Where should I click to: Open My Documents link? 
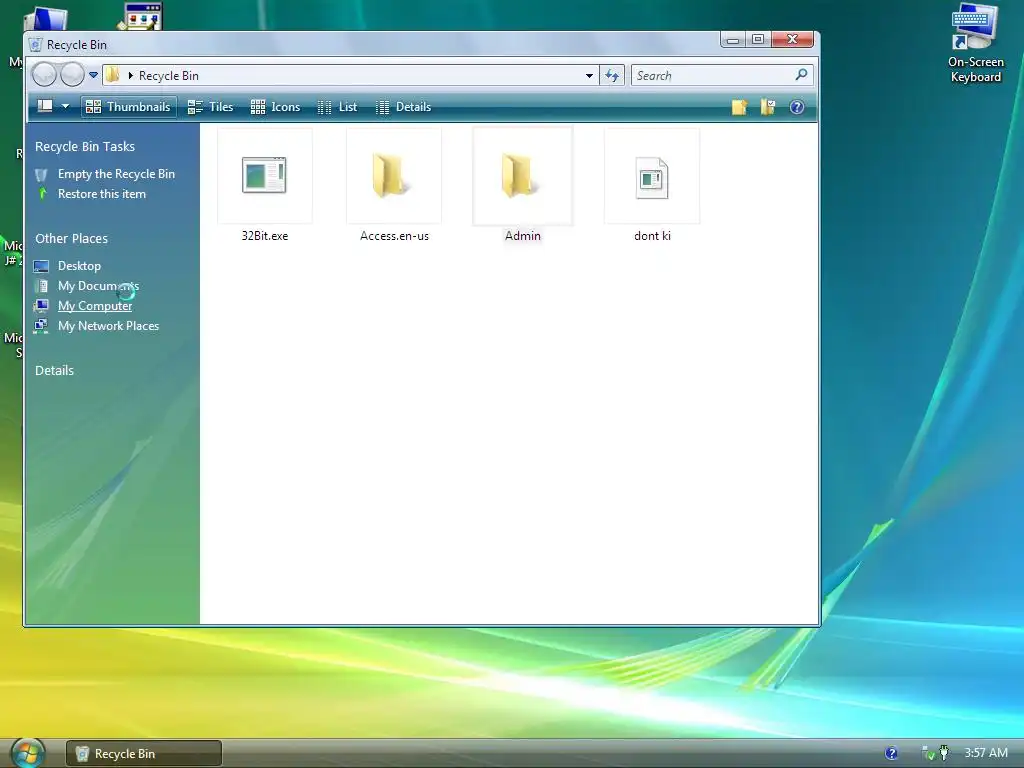[x=98, y=286]
